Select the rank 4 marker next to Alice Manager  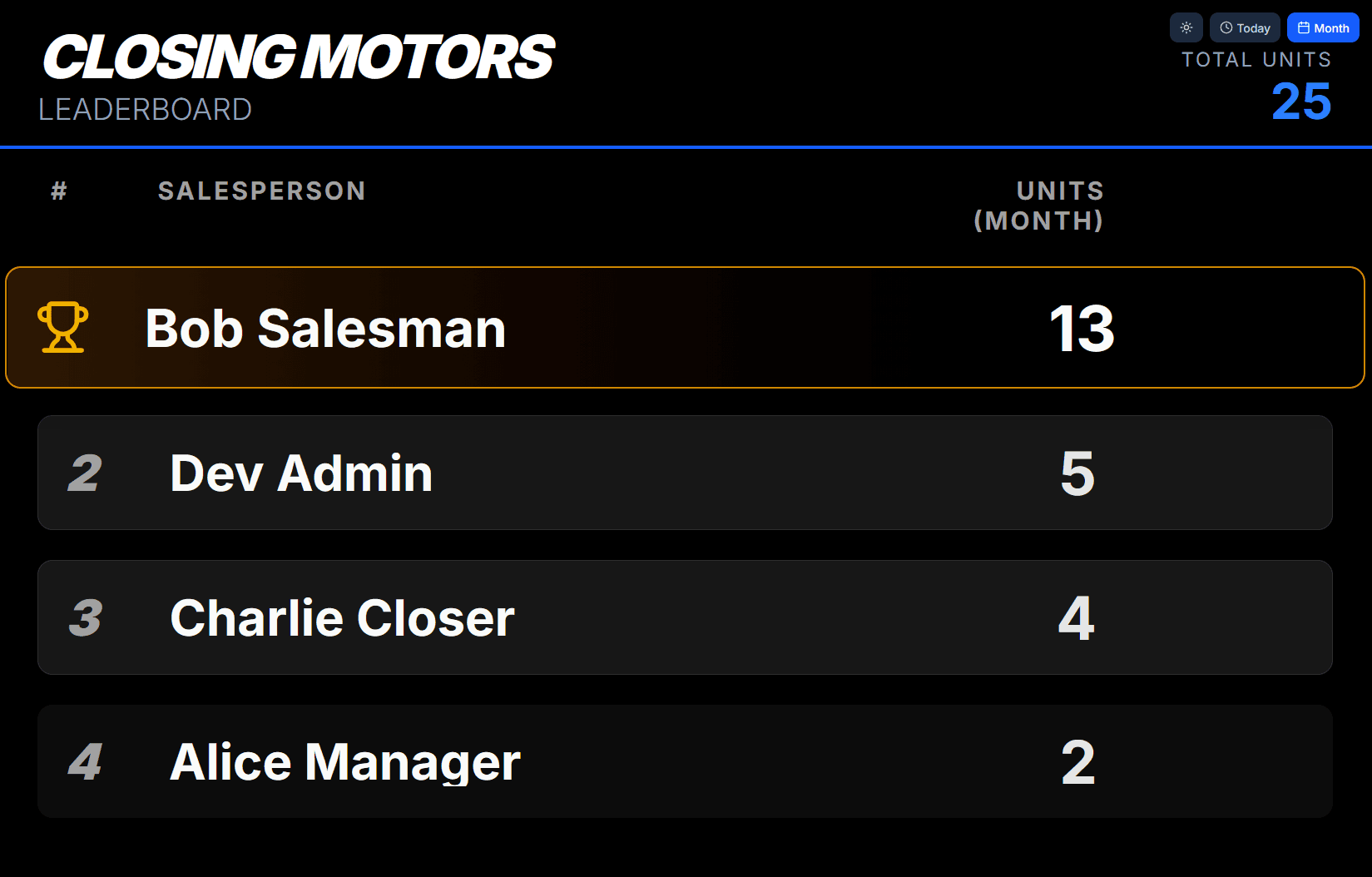(84, 761)
